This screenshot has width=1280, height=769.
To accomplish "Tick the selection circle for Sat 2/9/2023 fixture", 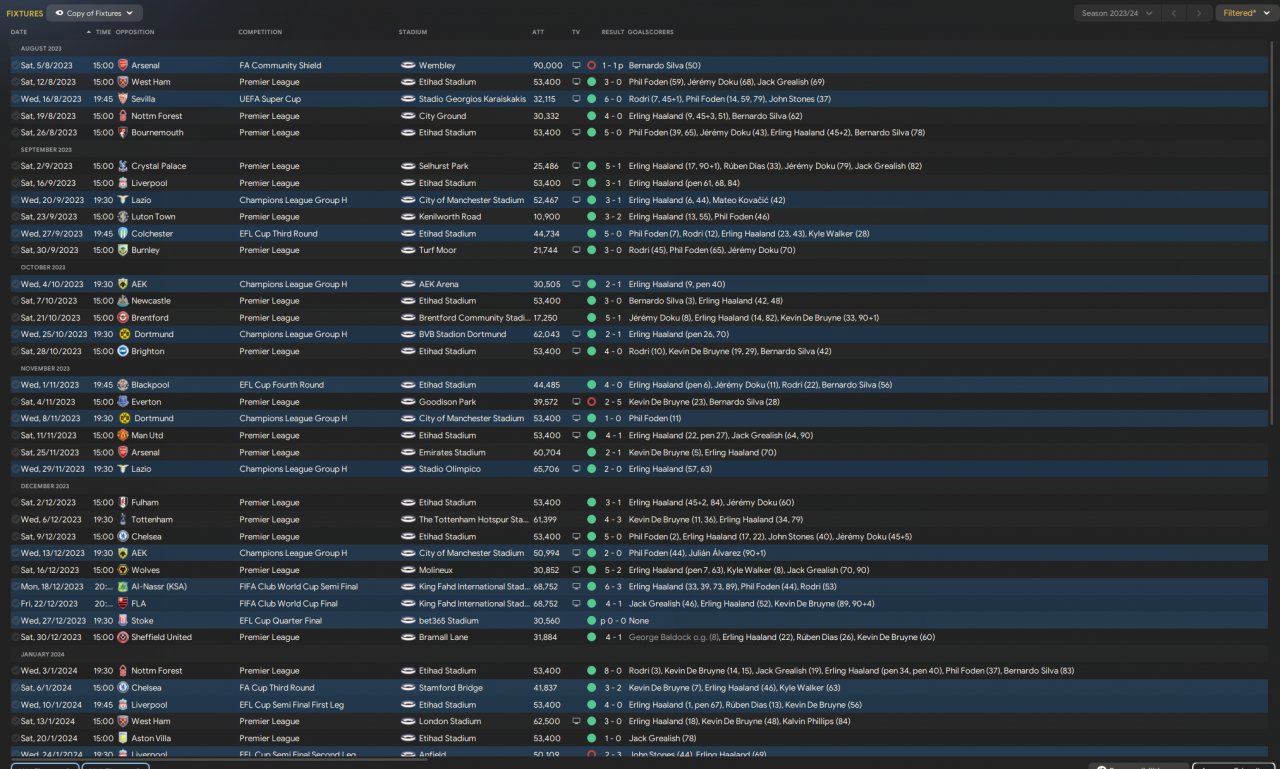I will [x=15, y=166].
